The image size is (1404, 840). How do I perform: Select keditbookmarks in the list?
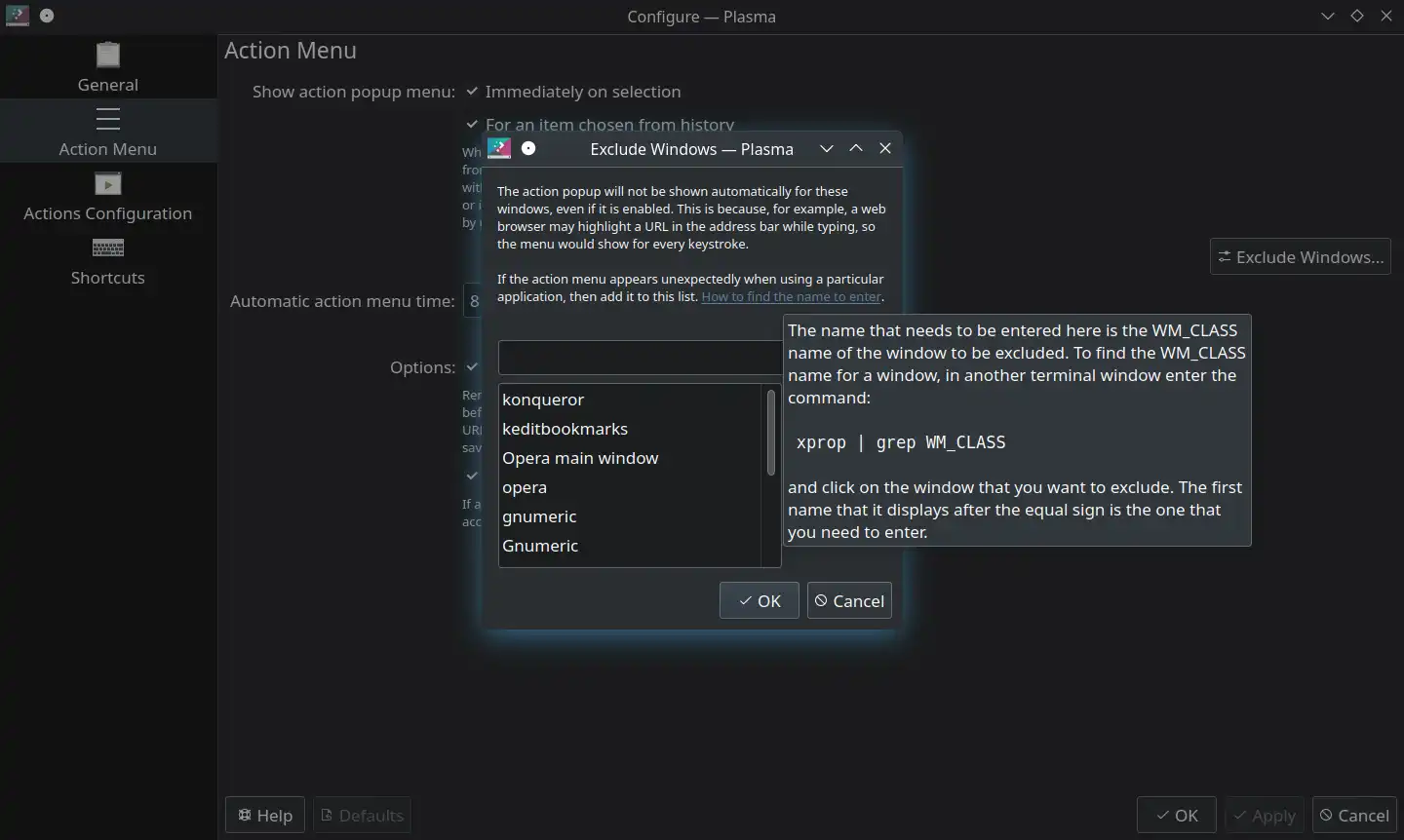click(x=630, y=429)
